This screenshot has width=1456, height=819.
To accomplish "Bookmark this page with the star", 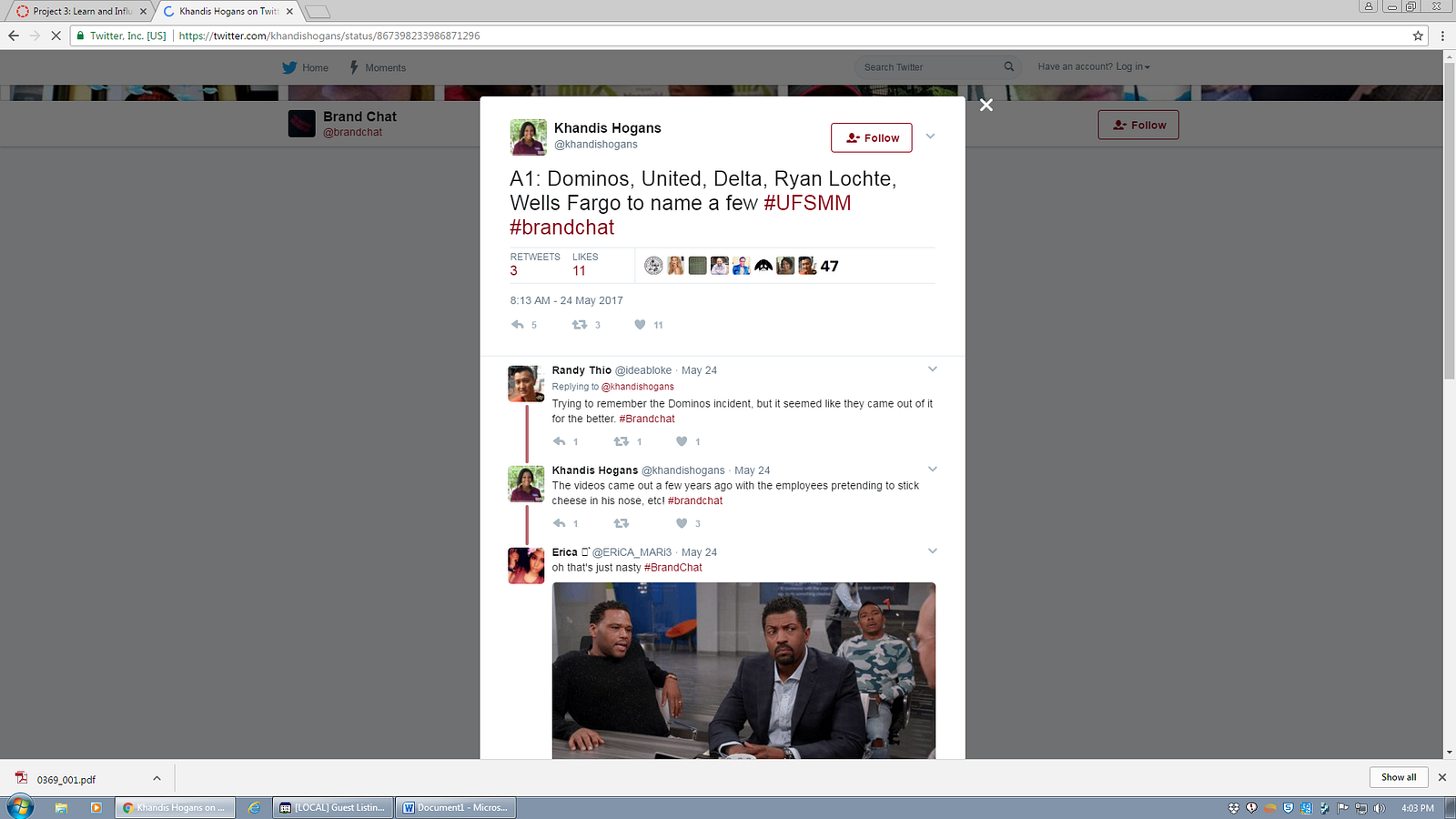I will 1418,35.
